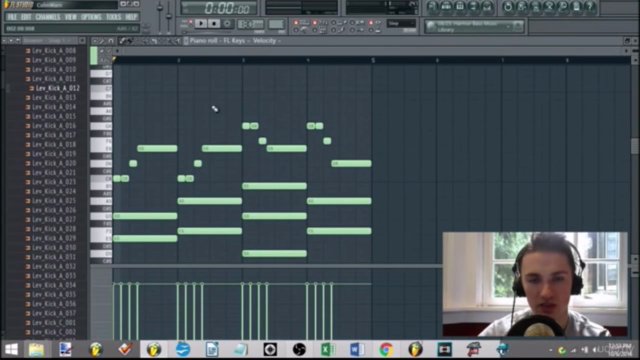Screen dimensions: 640x360
Task: Click the Record button in transport
Action: point(227,23)
